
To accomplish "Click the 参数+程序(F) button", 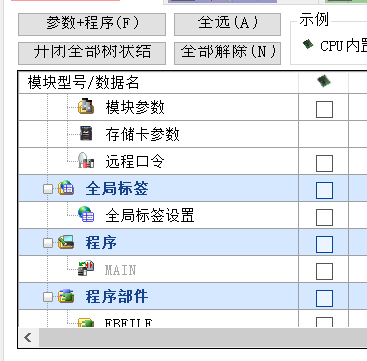I will pos(92,24).
